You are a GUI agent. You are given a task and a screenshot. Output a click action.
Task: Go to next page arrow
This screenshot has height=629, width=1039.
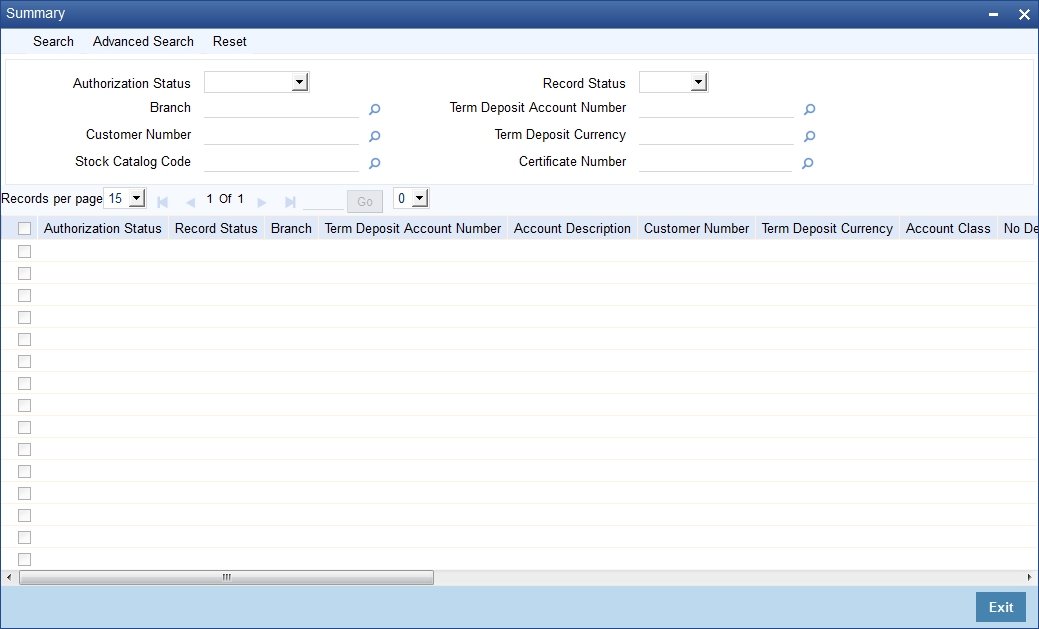[x=262, y=202]
